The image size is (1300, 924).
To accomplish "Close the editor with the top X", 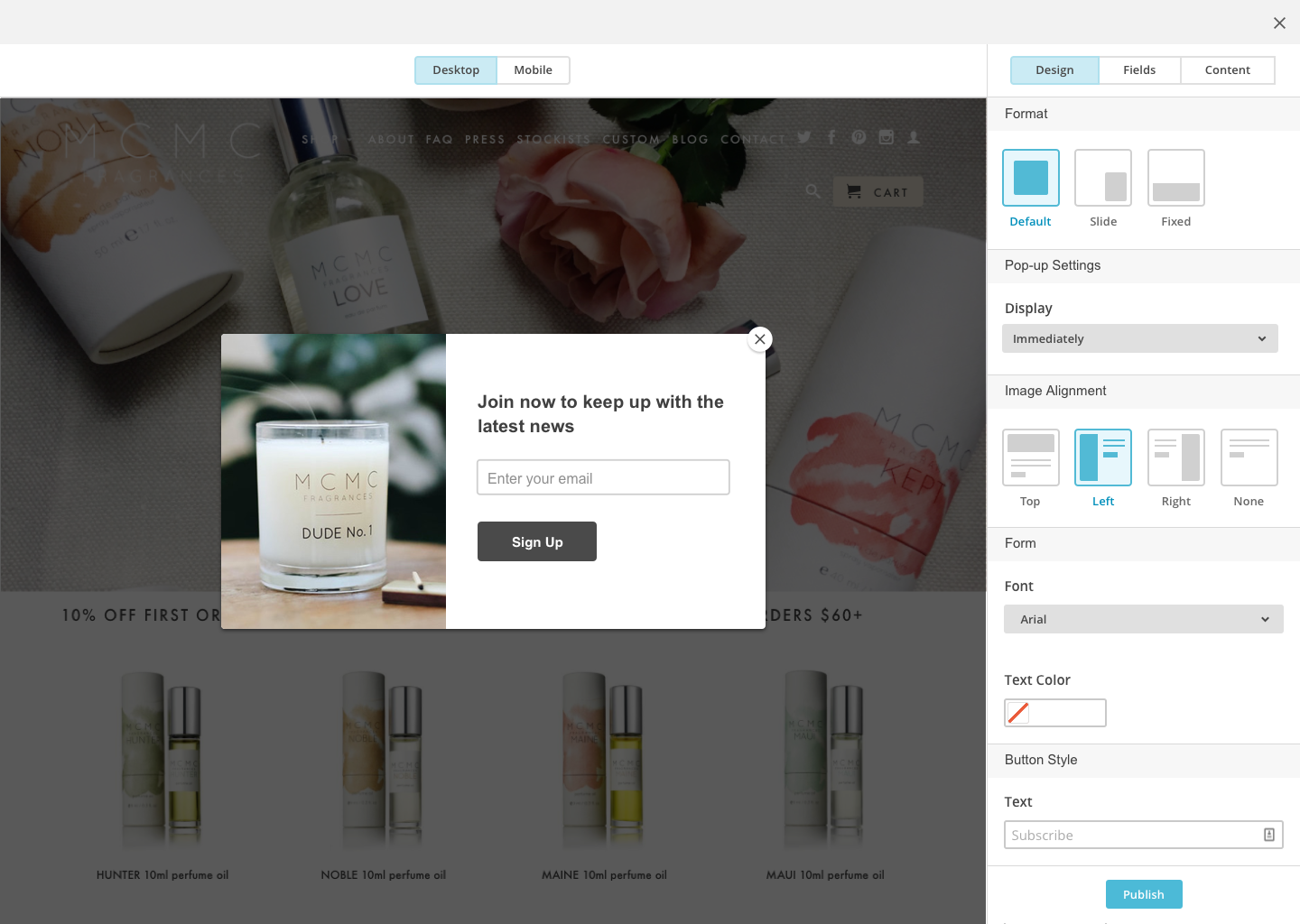I will coord(1279,23).
